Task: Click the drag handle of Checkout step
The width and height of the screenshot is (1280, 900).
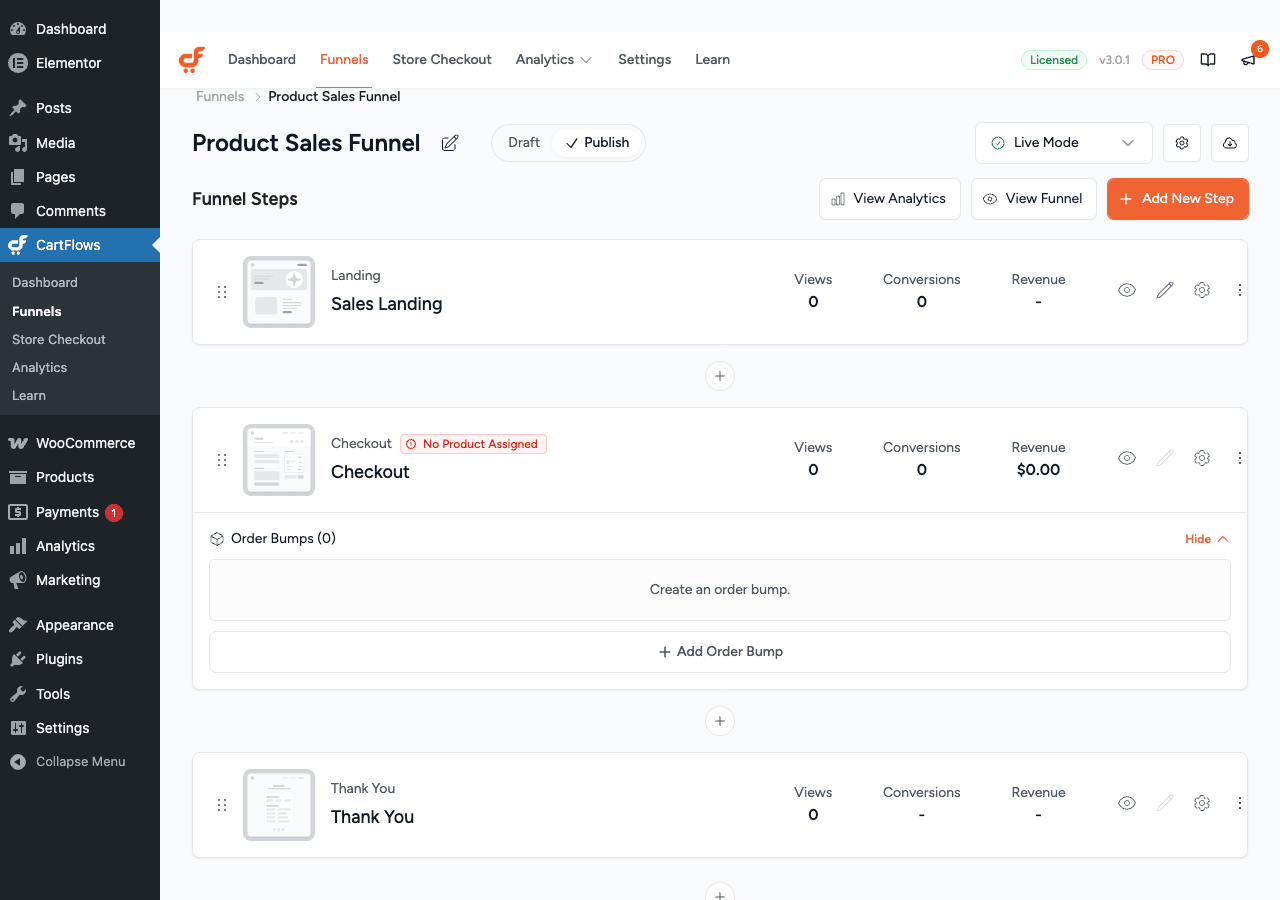Action: pyautogui.click(x=222, y=460)
